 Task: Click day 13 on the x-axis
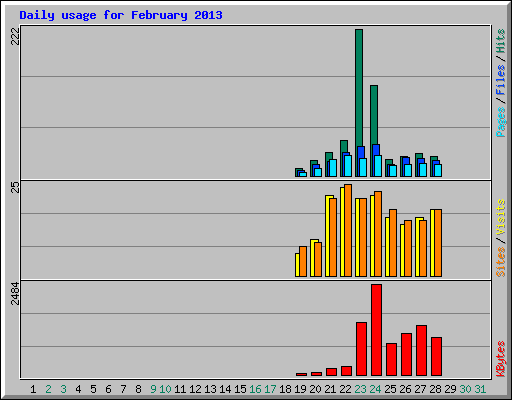[210, 389]
